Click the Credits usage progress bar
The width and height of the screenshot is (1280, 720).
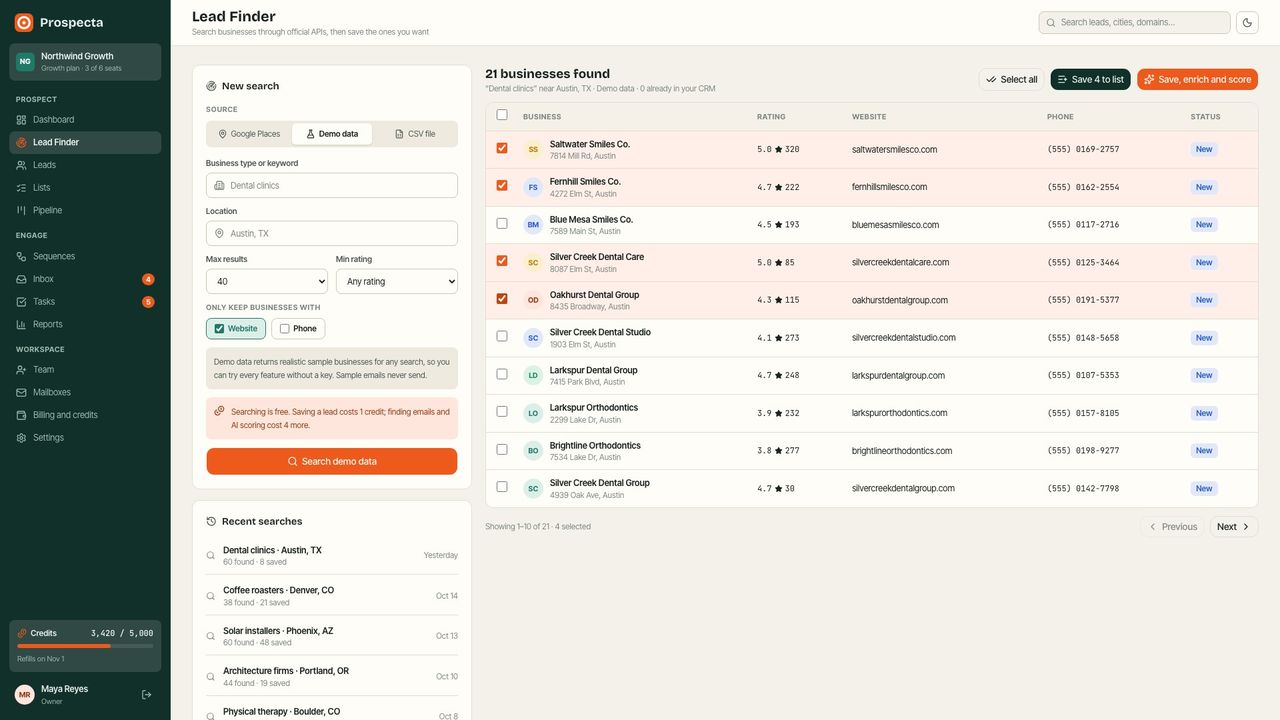pyautogui.click(x=85, y=646)
